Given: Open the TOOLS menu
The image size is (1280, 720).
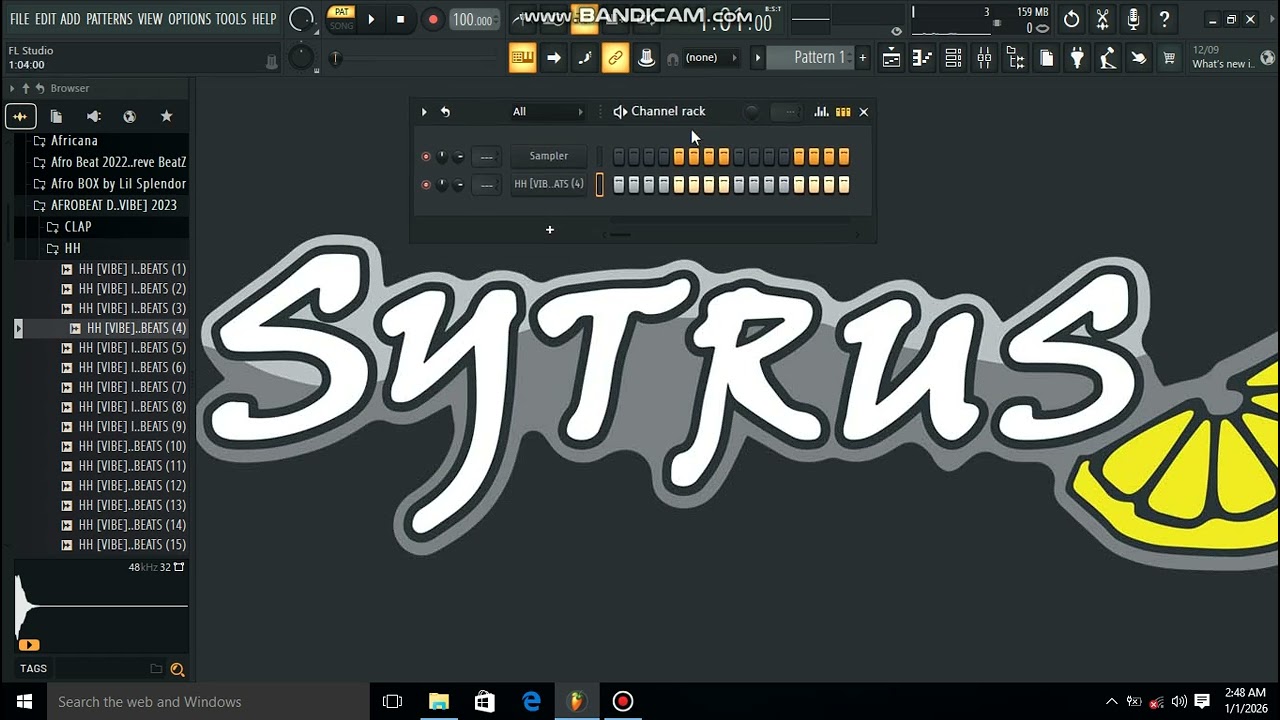Looking at the screenshot, I should click(231, 19).
